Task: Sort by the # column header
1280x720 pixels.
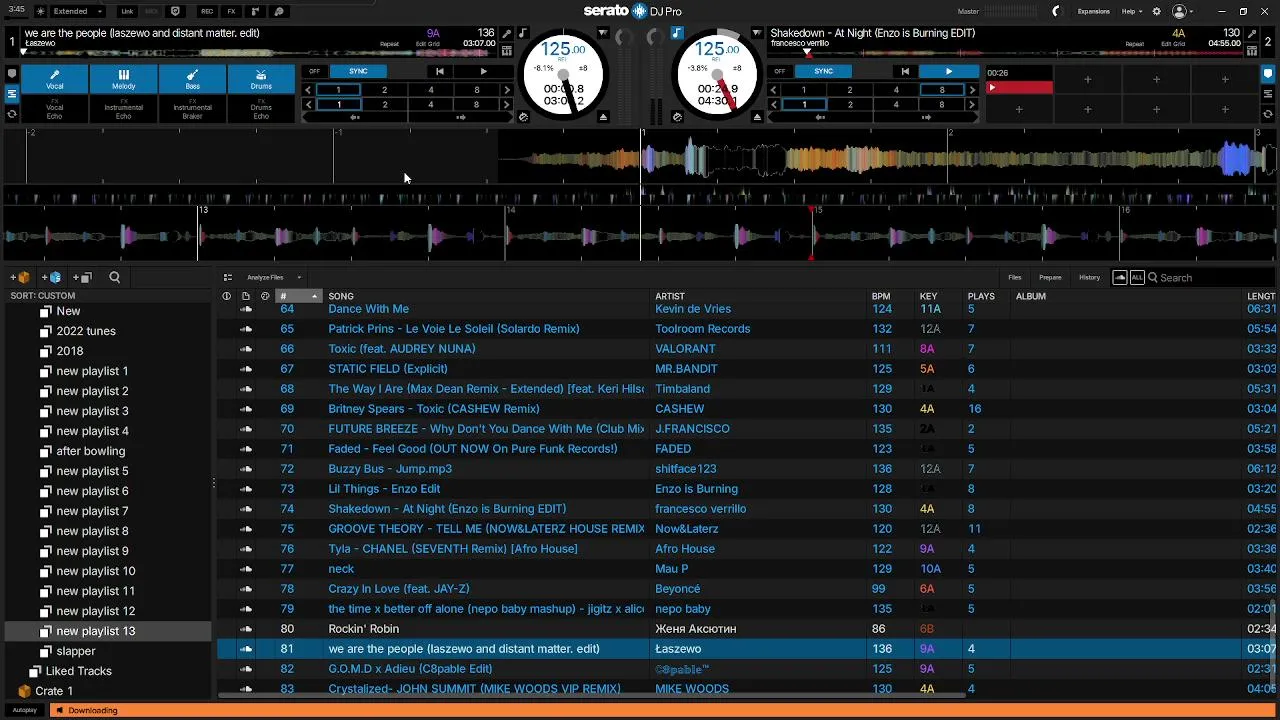Action: [298, 296]
